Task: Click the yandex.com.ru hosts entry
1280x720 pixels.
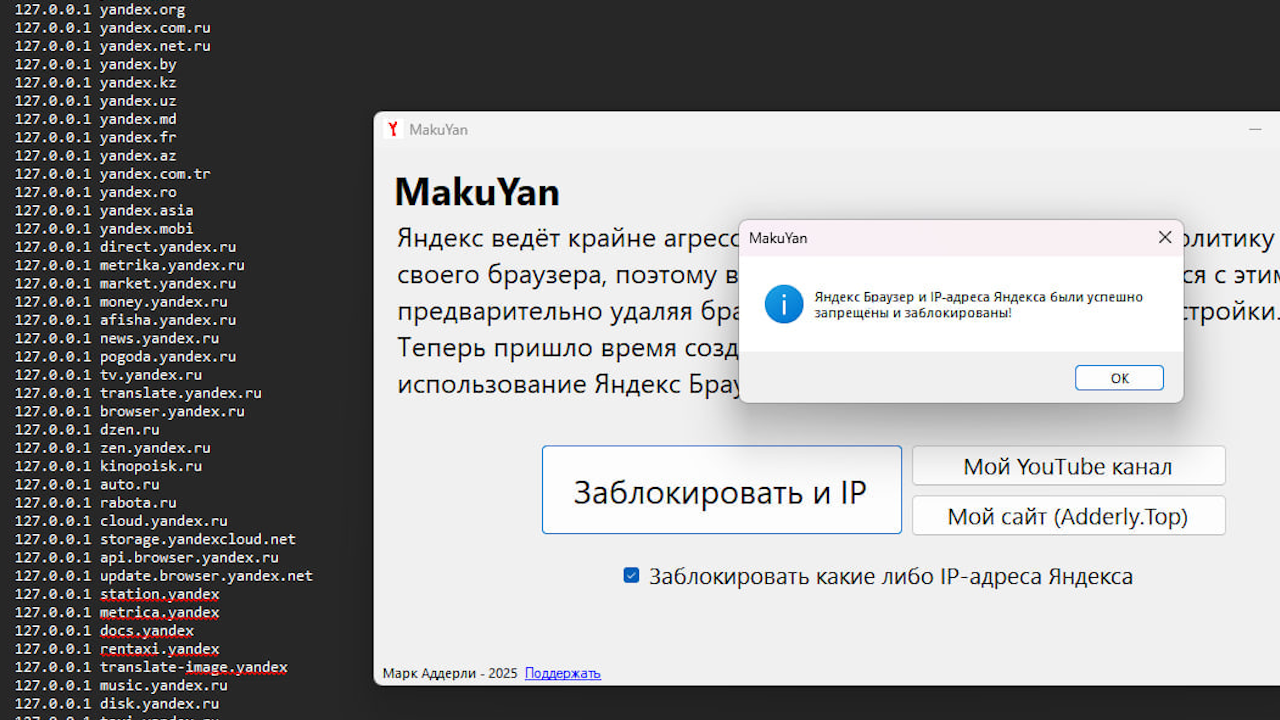Action: [x=112, y=28]
